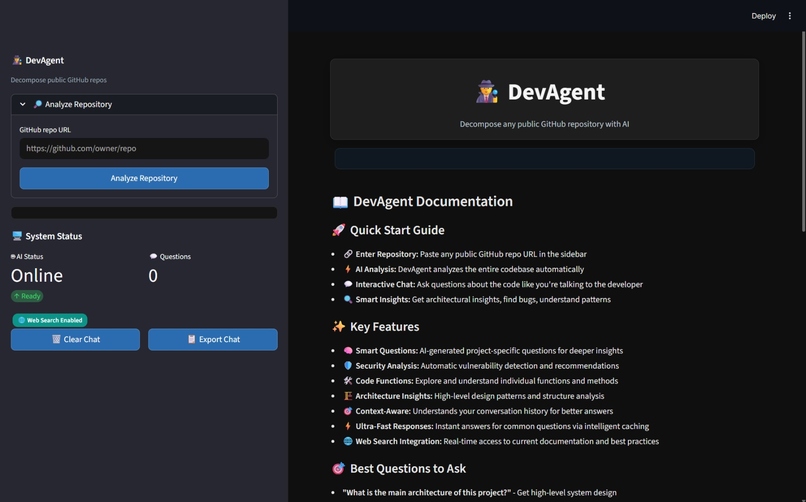Click the globe icon in Web Search Enabled badge
Viewport: 806px width, 502px height.
22,320
